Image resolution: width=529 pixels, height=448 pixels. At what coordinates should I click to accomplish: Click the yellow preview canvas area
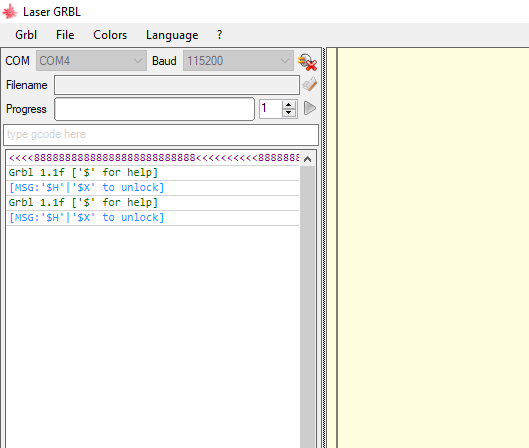point(433,248)
